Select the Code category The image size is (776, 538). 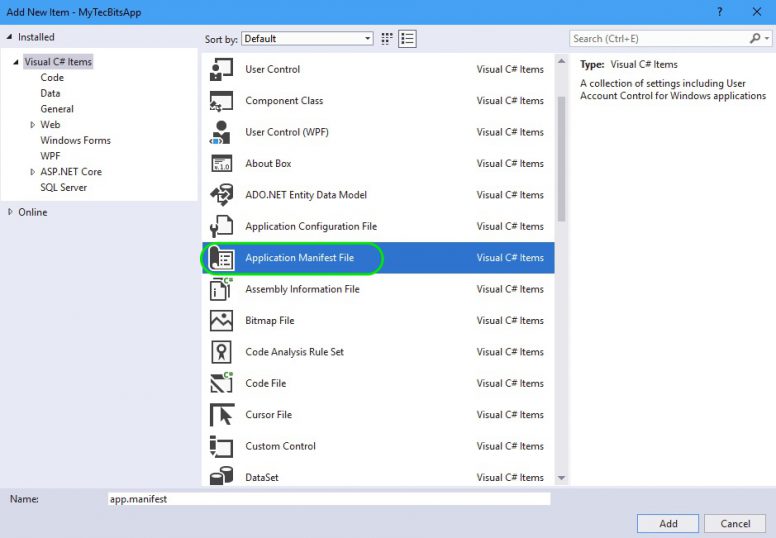pos(52,78)
